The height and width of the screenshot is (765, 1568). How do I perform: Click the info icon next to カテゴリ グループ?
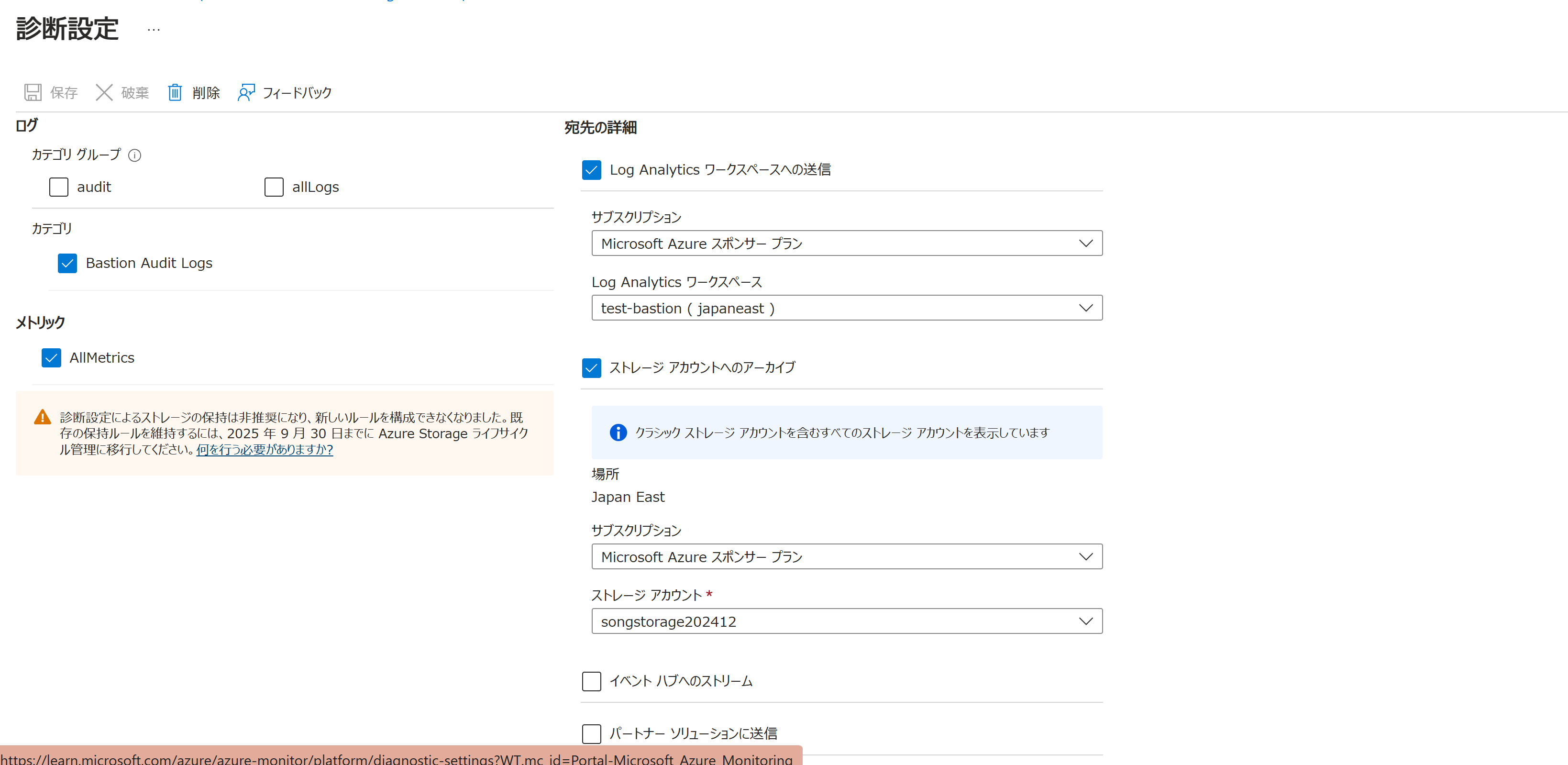click(134, 155)
